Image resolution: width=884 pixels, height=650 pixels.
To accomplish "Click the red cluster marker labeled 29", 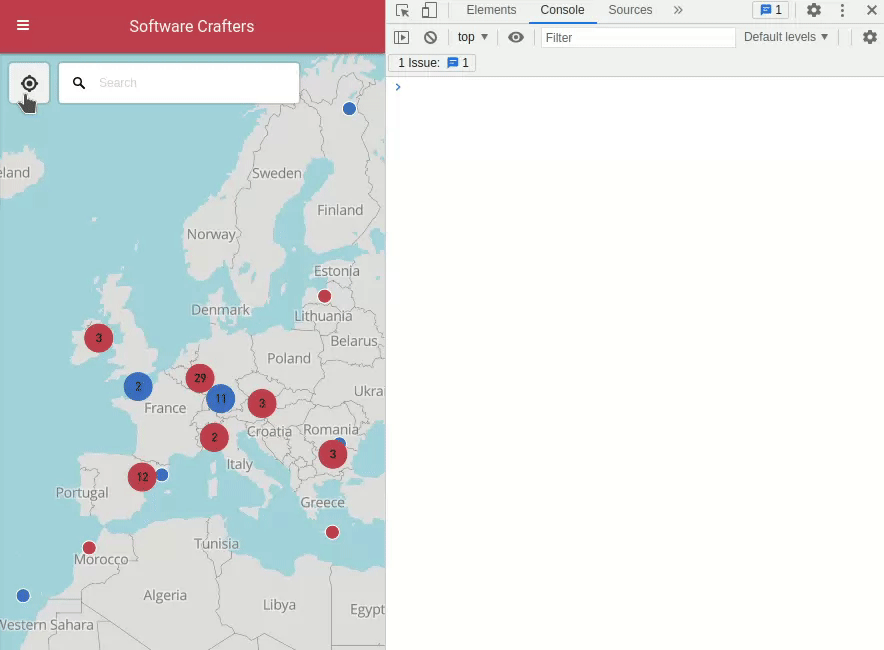I will [x=200, y=378].
